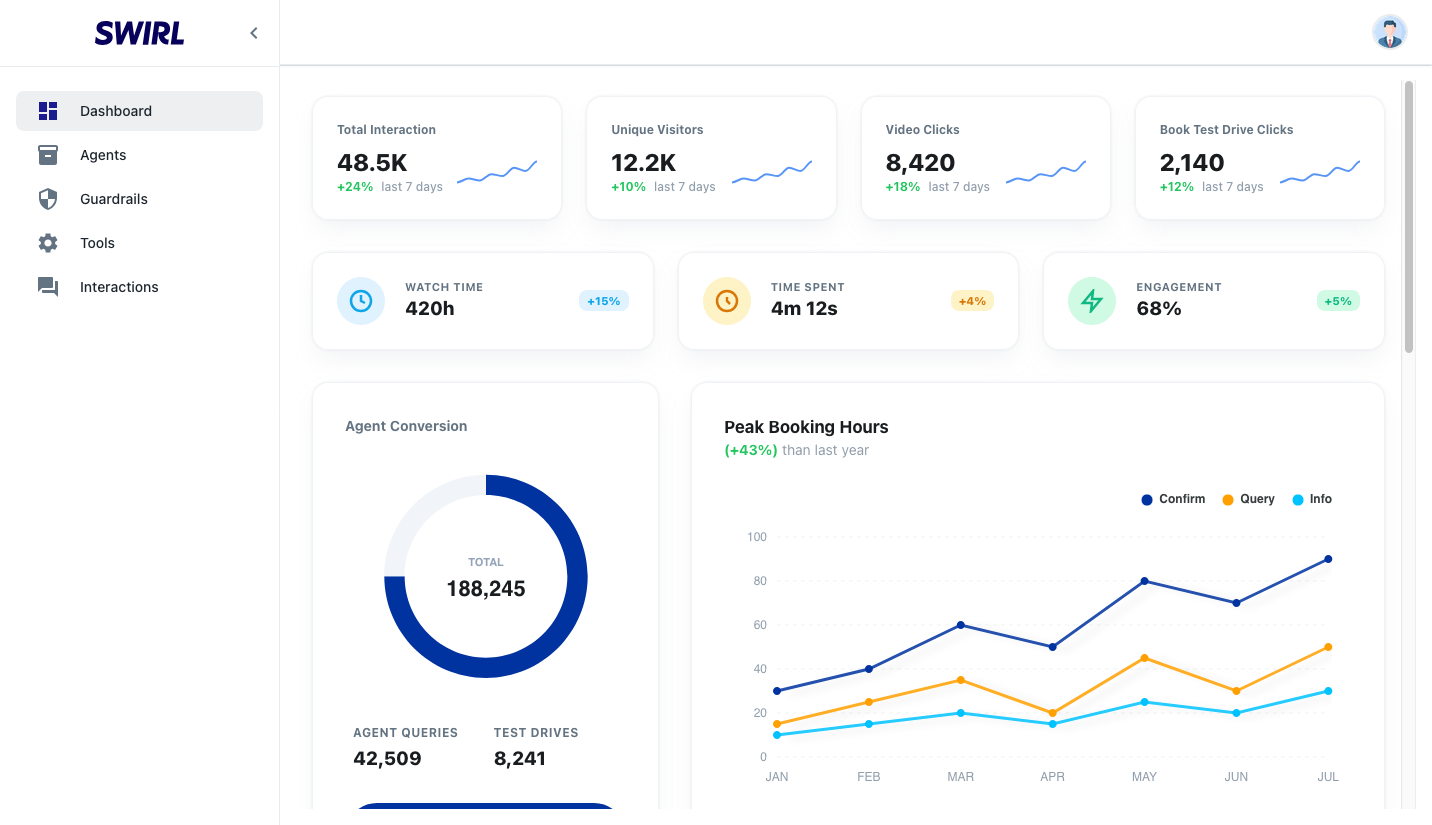Image resolution: width=1432 pixels, height=825 pixels.
Task: Click the Video Clicks 8,420 value
Action: pyautogui.click(x=920, y=162)
